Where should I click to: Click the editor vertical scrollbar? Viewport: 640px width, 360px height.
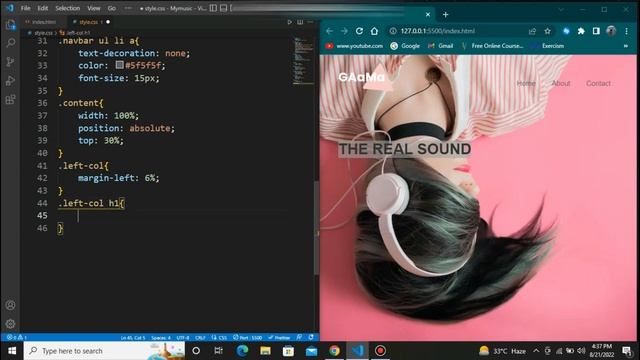tap(316, 229)
